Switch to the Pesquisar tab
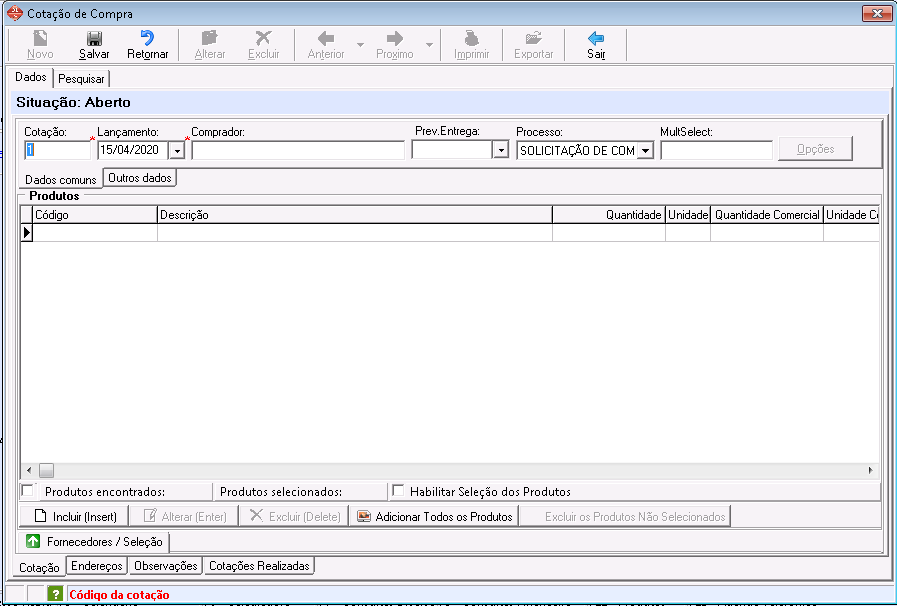 click(x=81, y=79)
